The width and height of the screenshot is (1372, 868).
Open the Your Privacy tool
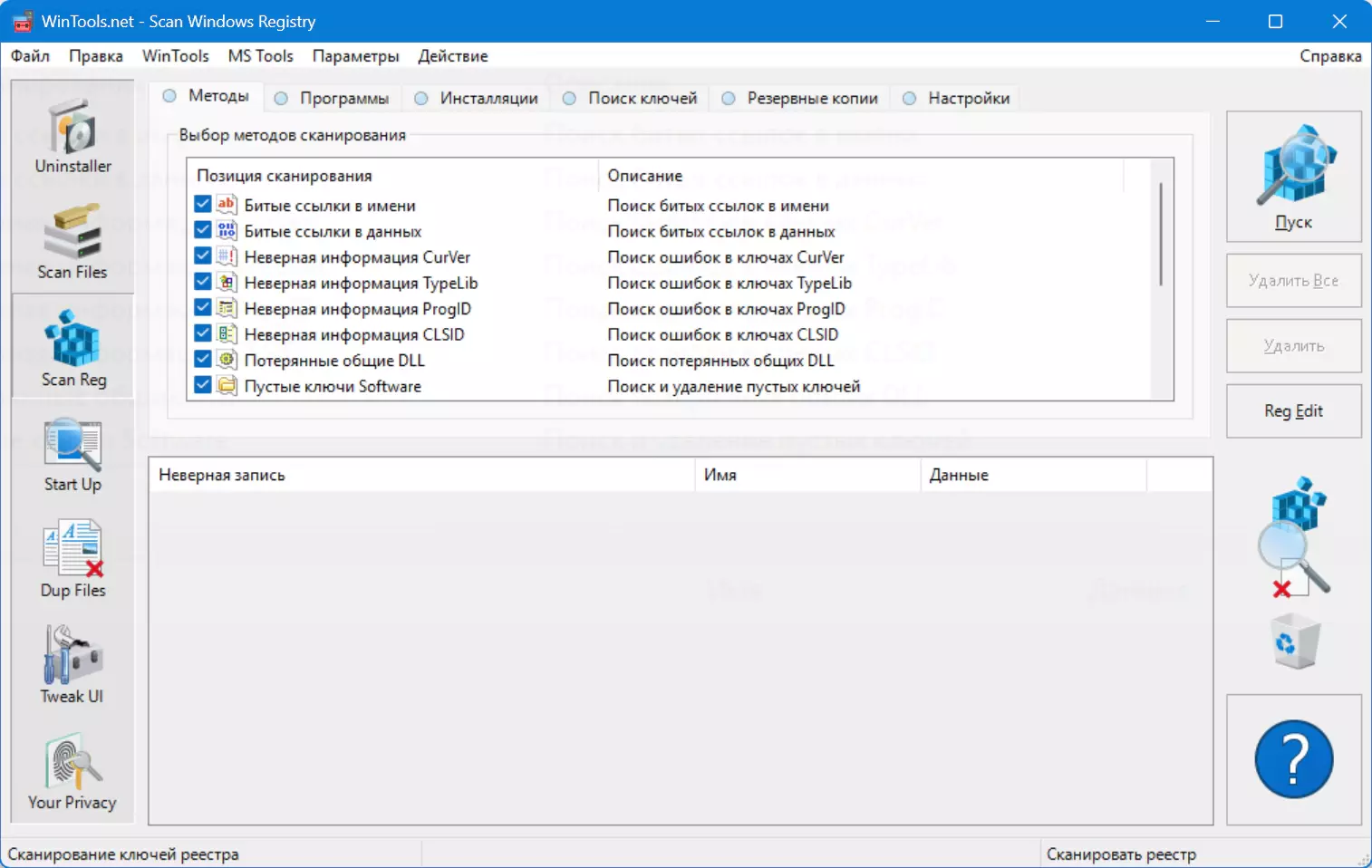(72, 772)
